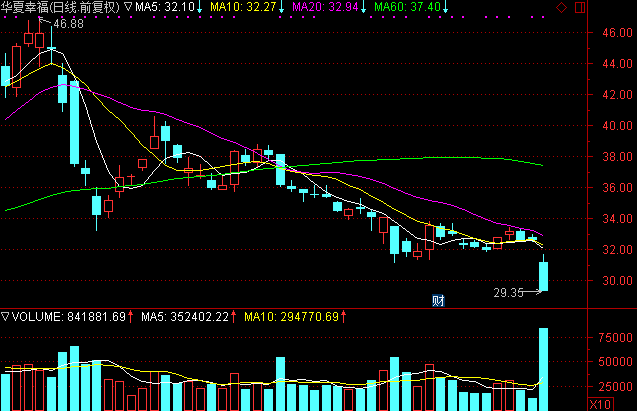Screen dimensions: 637x411
Task: Click the red diamond icon at top right
Action: pos(561,7)
